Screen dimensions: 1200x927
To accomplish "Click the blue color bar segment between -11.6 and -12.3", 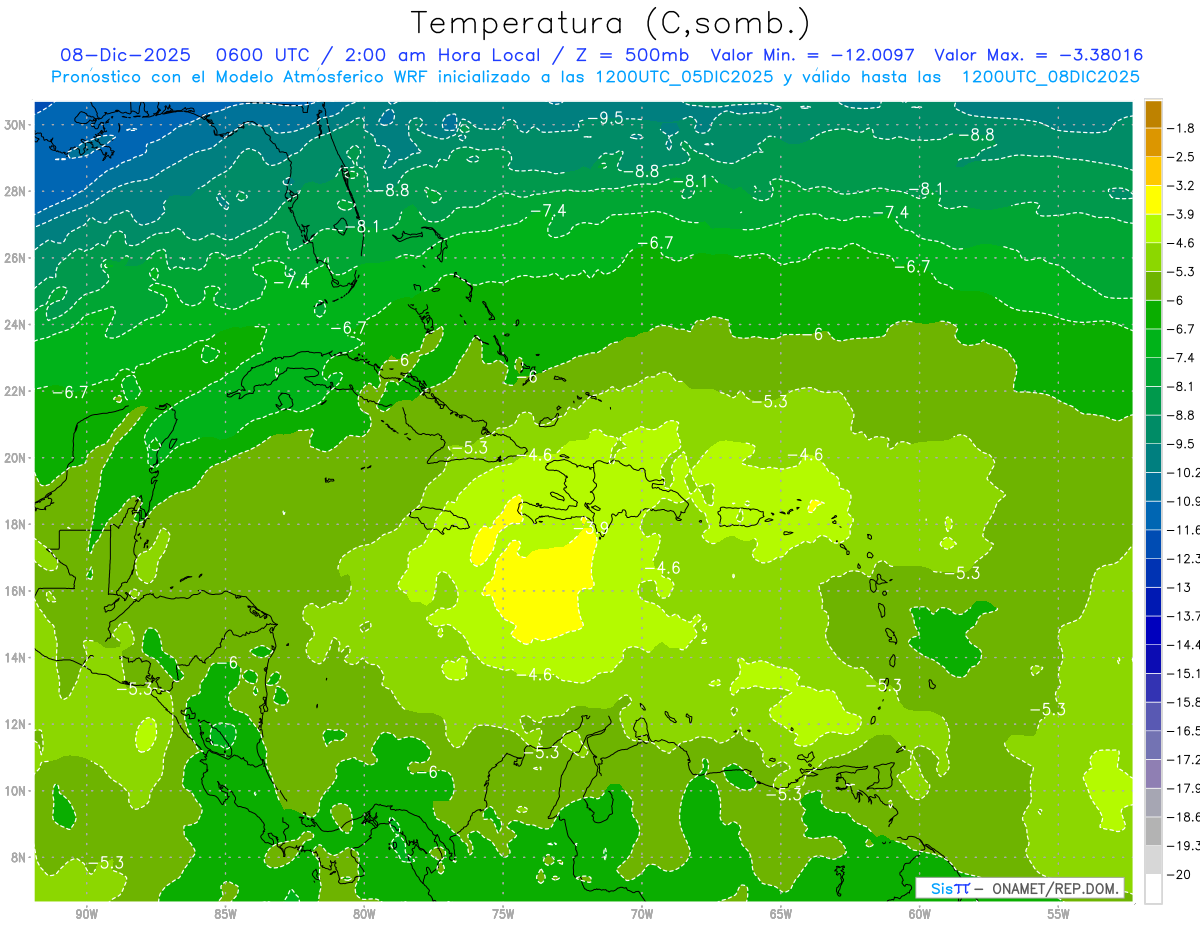I will click(x=1153, y=545).
